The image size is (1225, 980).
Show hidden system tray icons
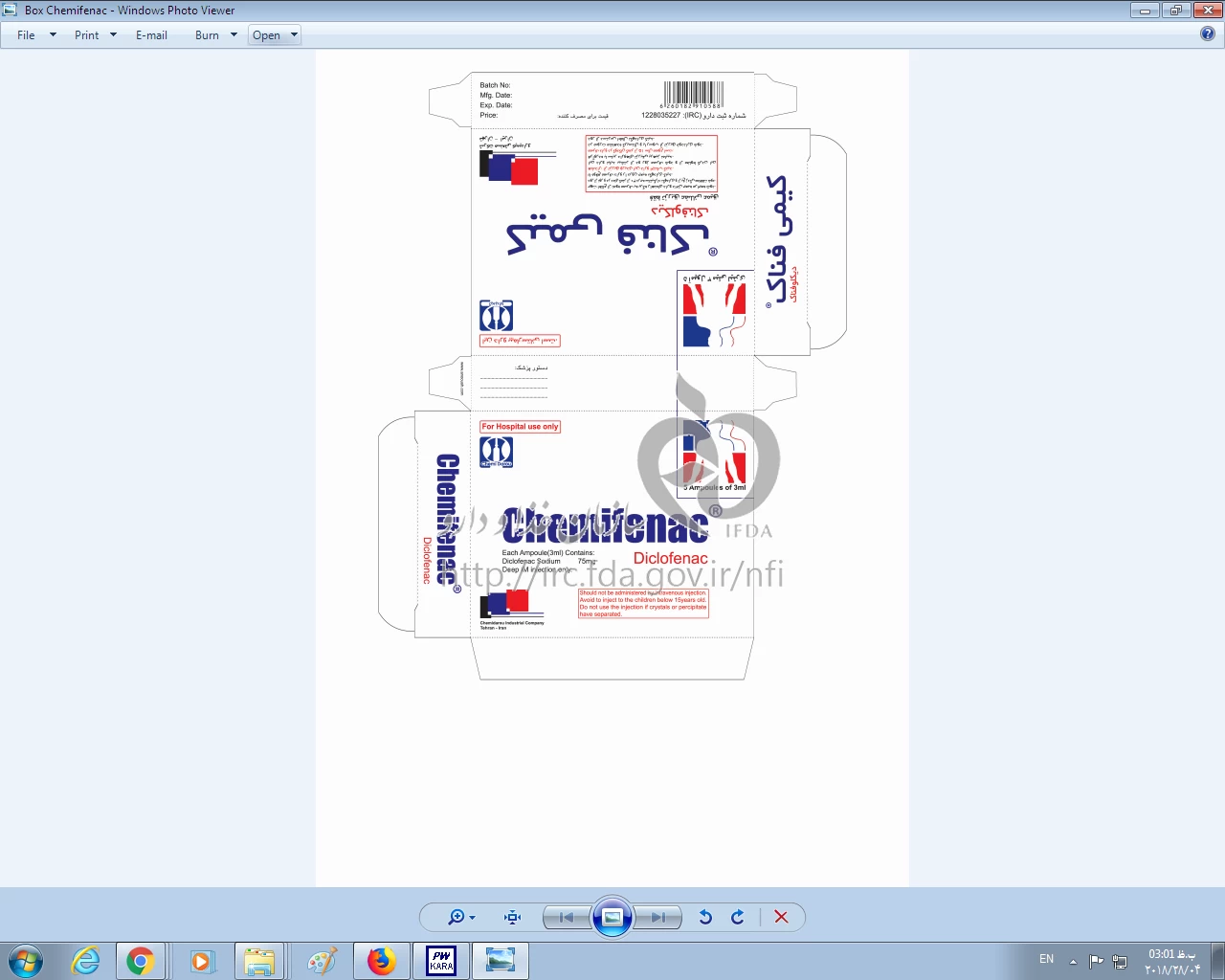[1073, 961]
